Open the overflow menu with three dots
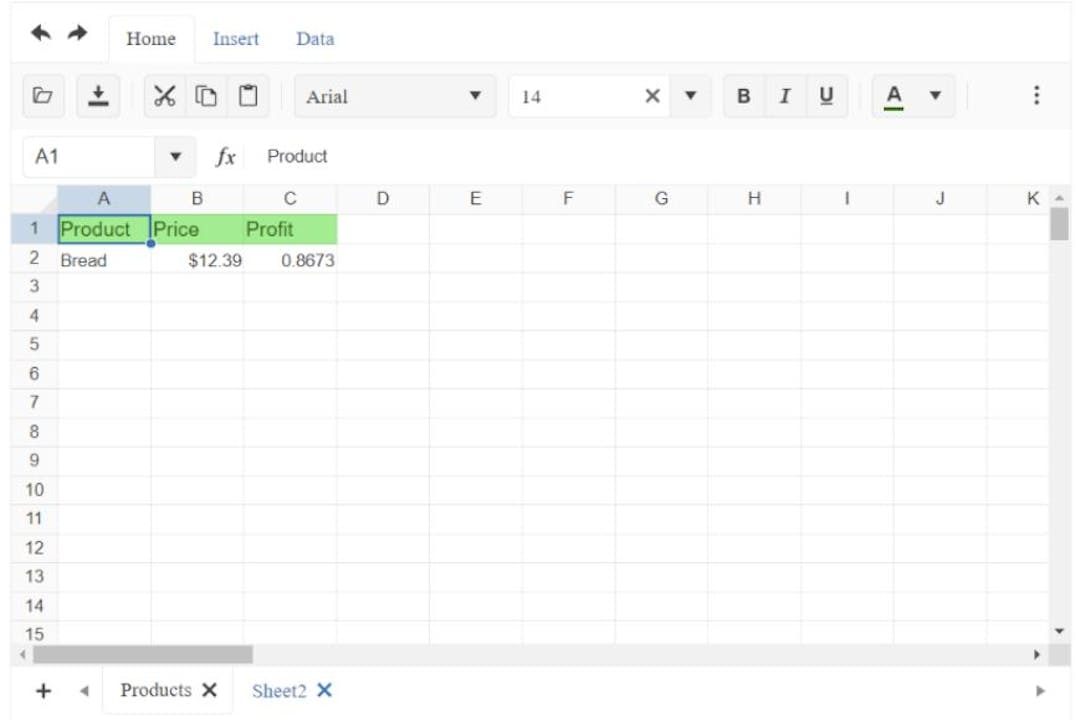This screenshot has width=1080, height=720. [x=1037, y=96]
